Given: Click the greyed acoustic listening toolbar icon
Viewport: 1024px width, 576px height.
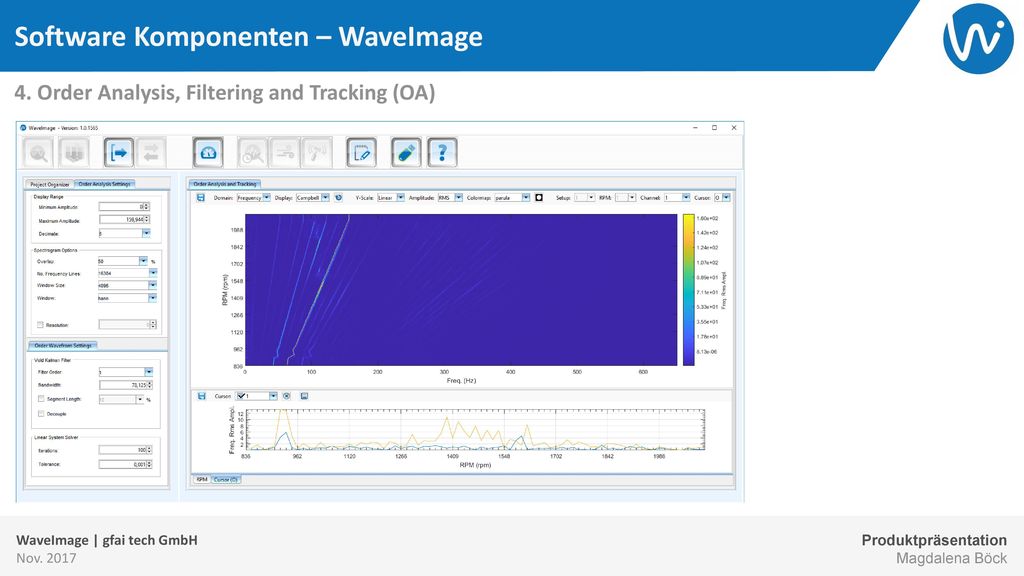Looking at the screenshot, I should (317, 153).
